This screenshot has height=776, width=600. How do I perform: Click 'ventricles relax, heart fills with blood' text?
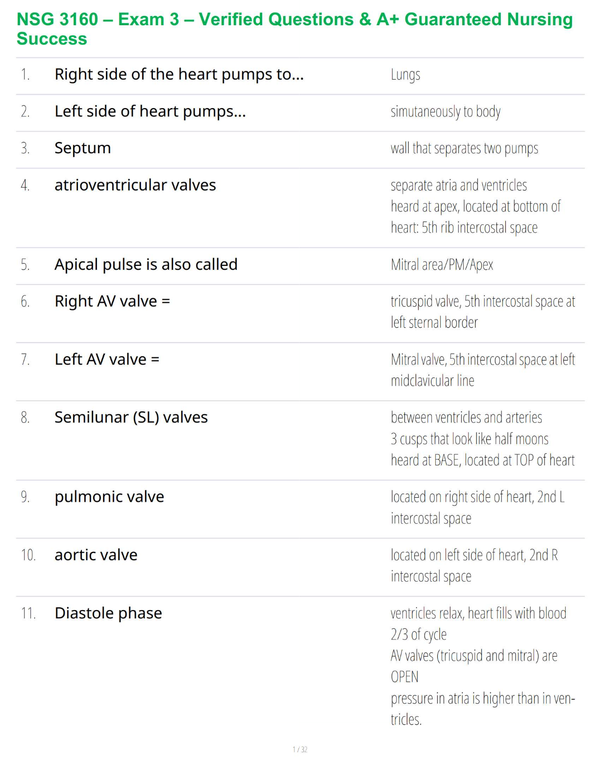click(x=478, y=613)
